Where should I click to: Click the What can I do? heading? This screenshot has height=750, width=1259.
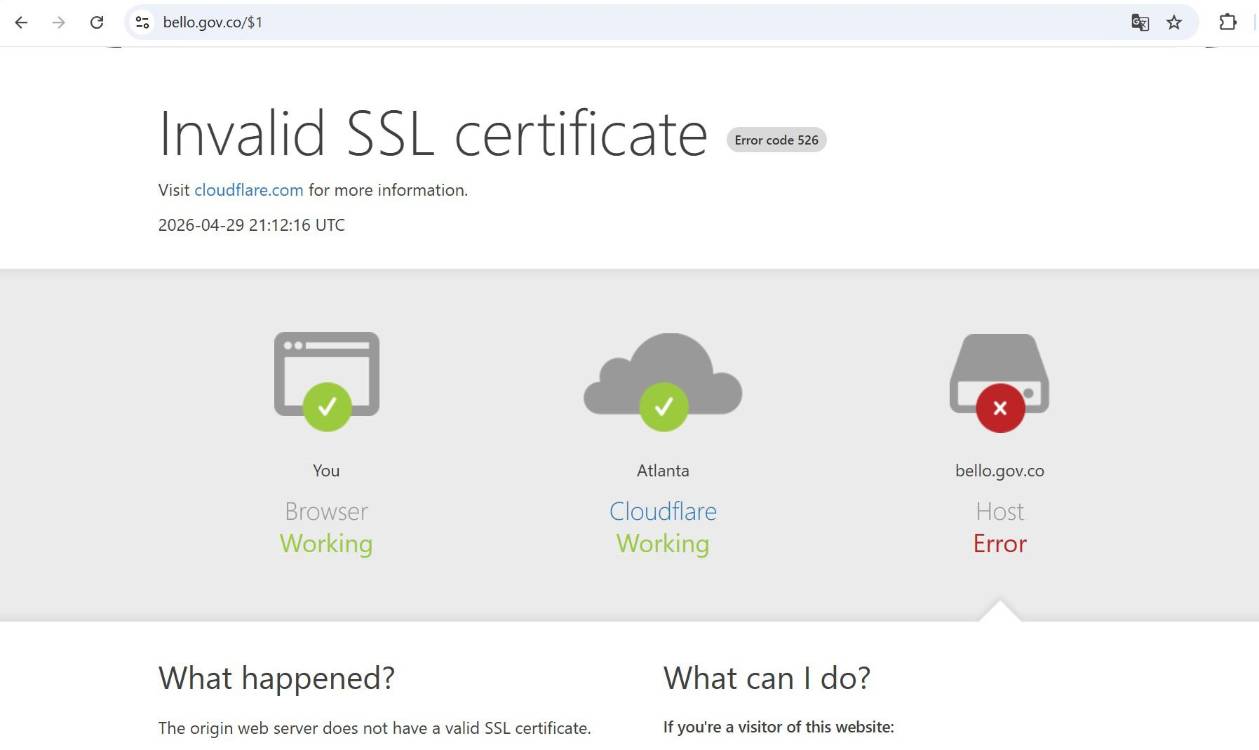[766, 678]
